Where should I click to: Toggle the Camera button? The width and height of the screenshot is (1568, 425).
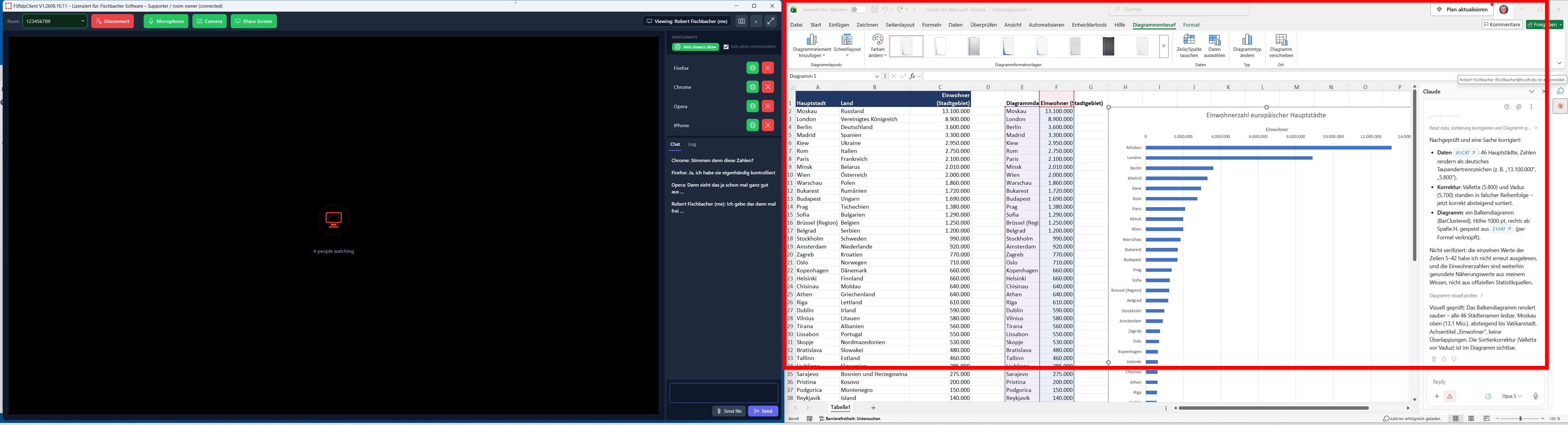coord(210,21)
